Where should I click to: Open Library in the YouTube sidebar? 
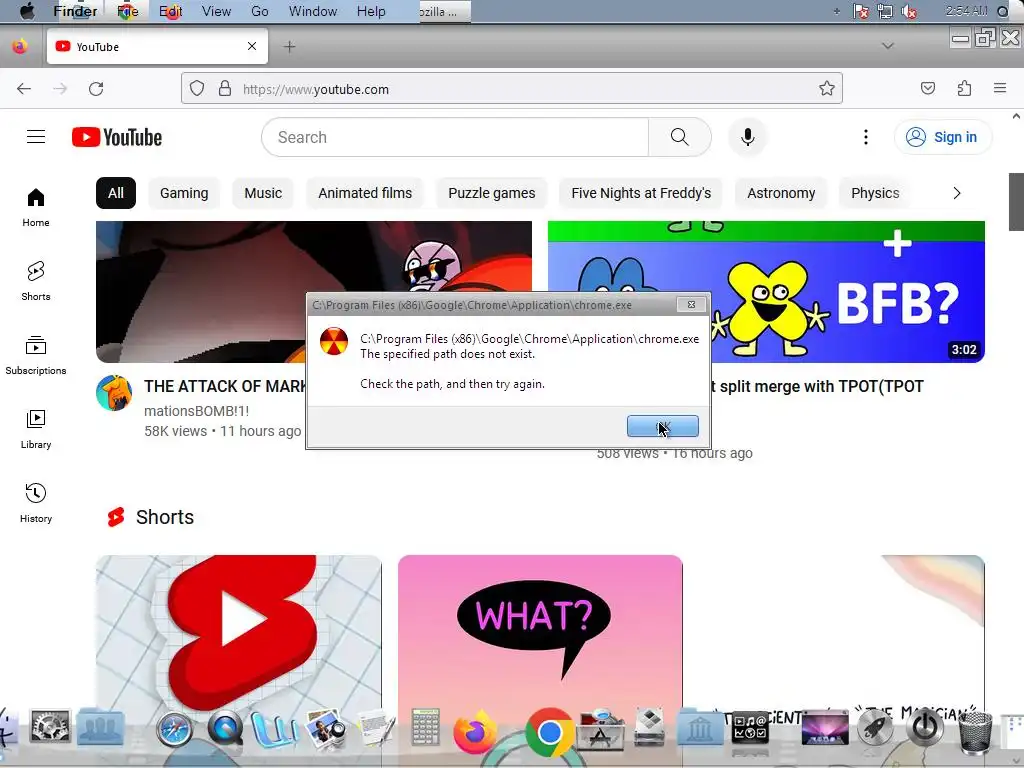click(x=36, y=429)
